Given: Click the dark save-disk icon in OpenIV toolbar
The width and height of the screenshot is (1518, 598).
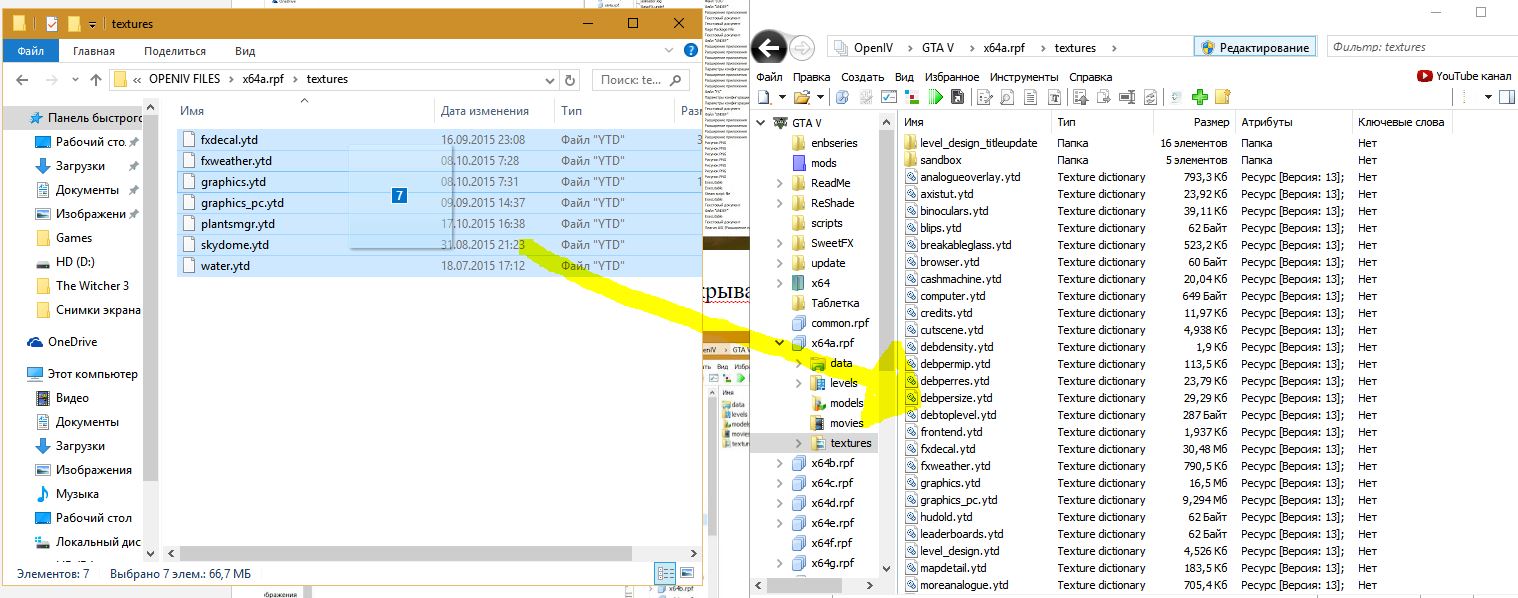Looking at the screenshot, I should (x=957, y=97).
